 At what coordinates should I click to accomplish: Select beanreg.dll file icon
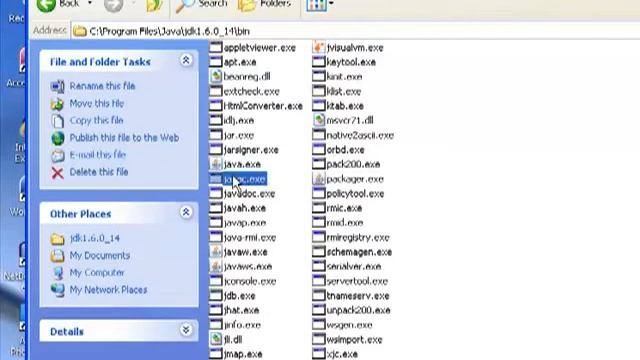click(x=216, y=76)
